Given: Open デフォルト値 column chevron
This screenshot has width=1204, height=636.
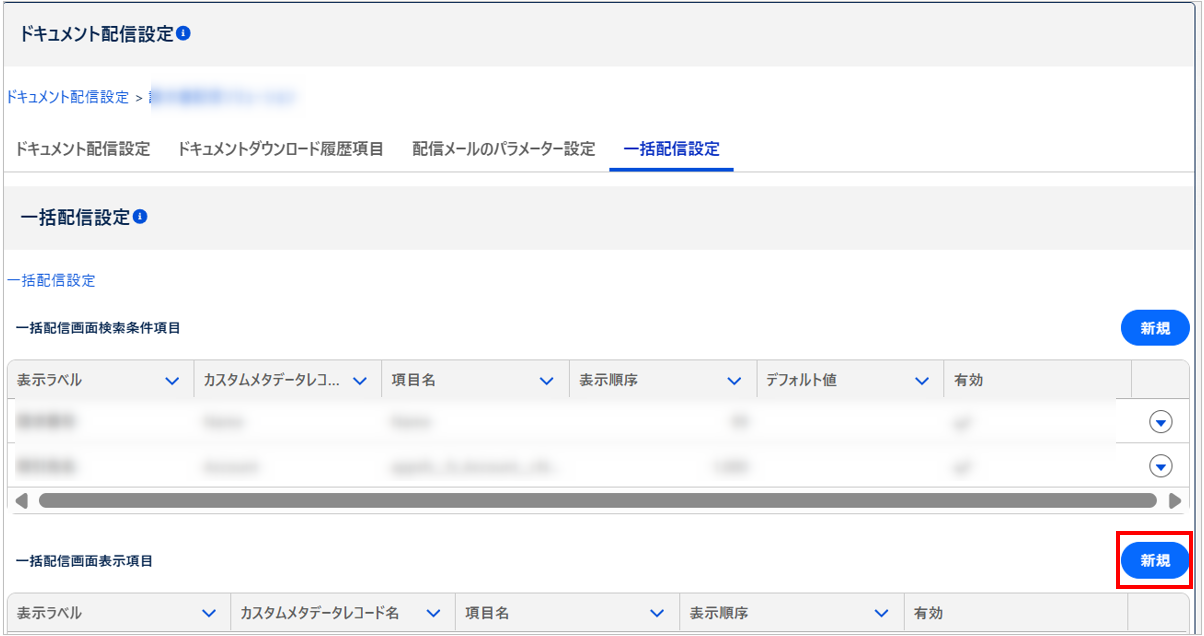Looking at the screenshot, I should pyautogui.click(x=921, y=381).
